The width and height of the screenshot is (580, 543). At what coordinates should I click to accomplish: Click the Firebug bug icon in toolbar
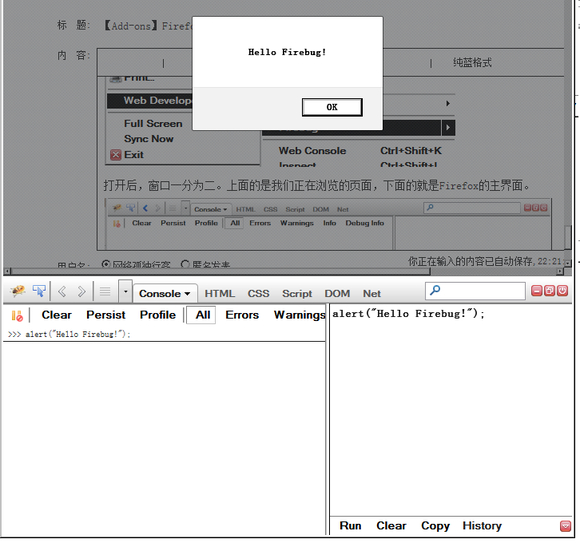click(x=17, y=291)
